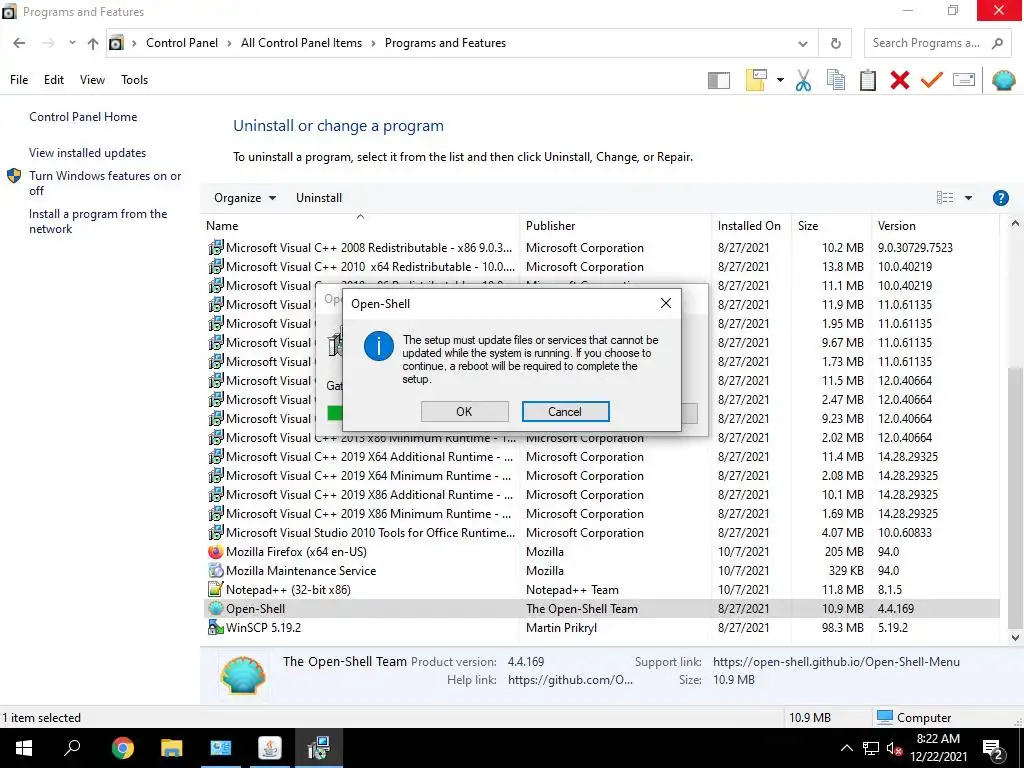Click OK in the Open-Shell dialog
This screenshot has width=1024, height=768.
coord(464,411)
